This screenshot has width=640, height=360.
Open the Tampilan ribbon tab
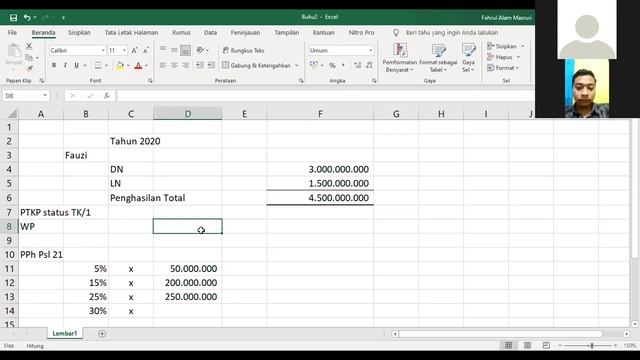pos(287,32)
